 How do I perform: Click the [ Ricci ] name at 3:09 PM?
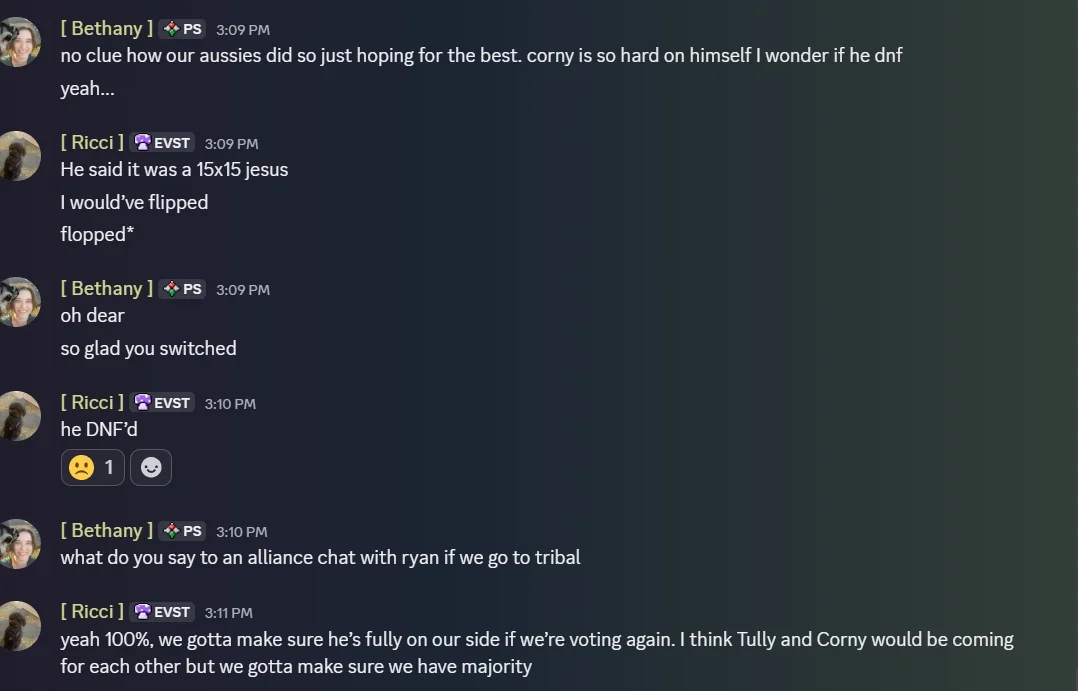click(92, 142)
